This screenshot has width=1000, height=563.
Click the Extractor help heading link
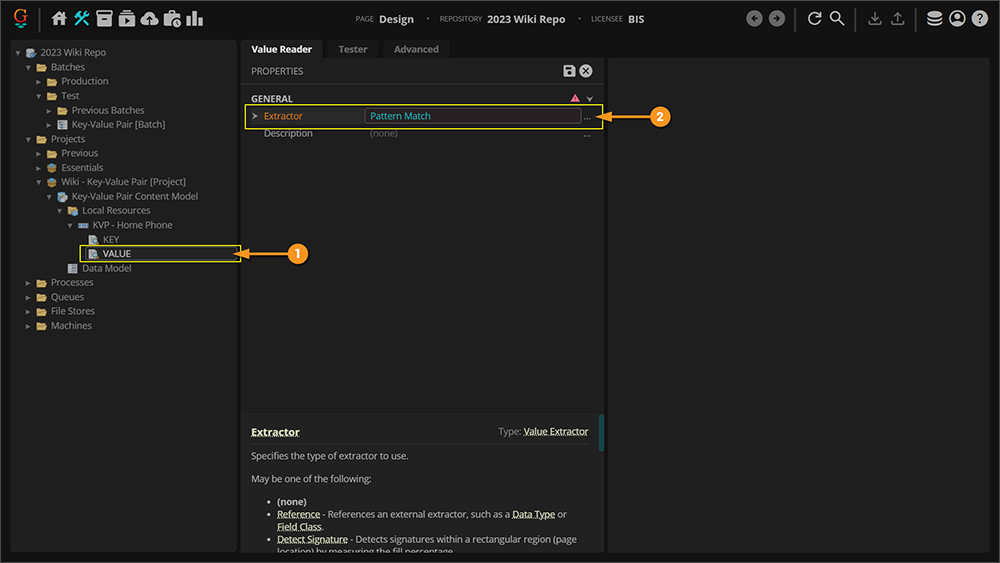click(275, 432)
